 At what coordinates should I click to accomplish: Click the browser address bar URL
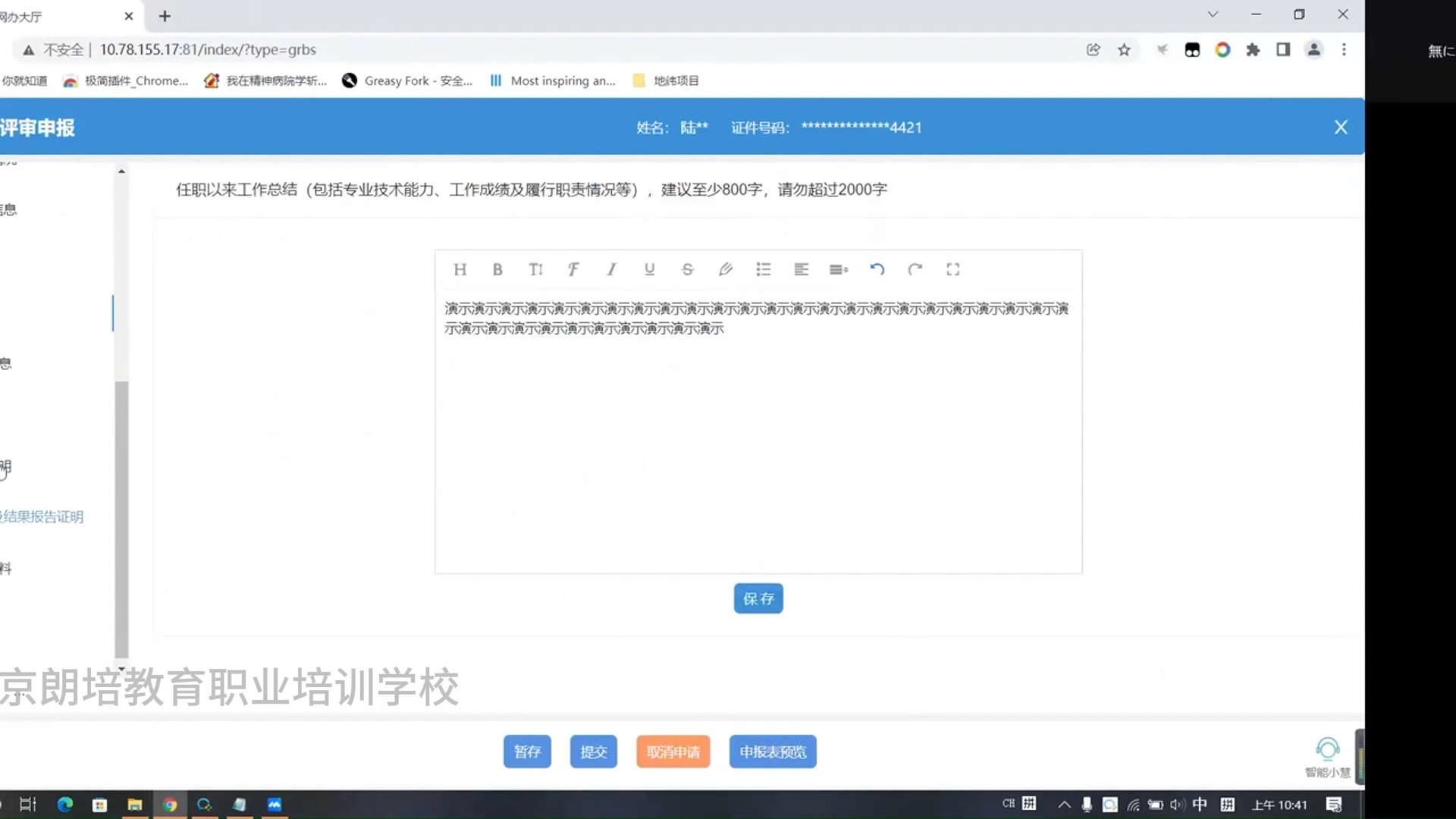tap(208, 49)
